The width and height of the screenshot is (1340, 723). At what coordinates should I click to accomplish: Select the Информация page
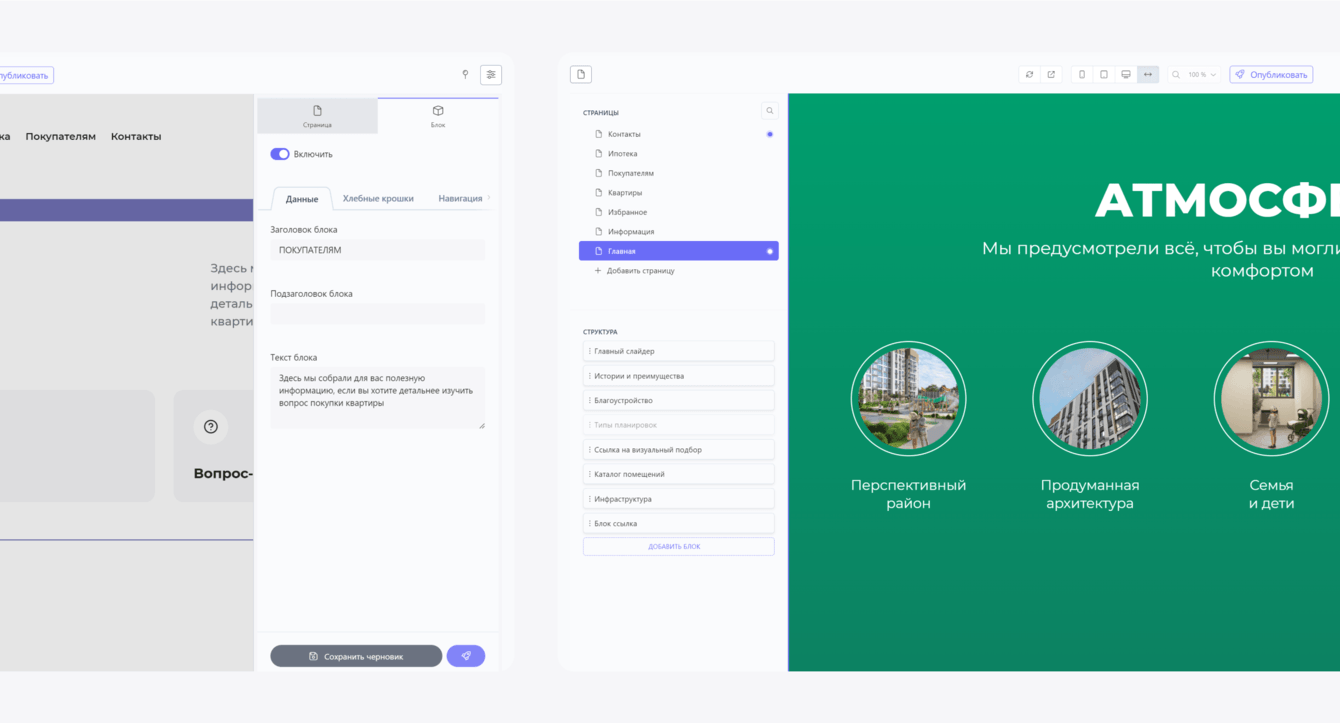(x=678, y=232)
